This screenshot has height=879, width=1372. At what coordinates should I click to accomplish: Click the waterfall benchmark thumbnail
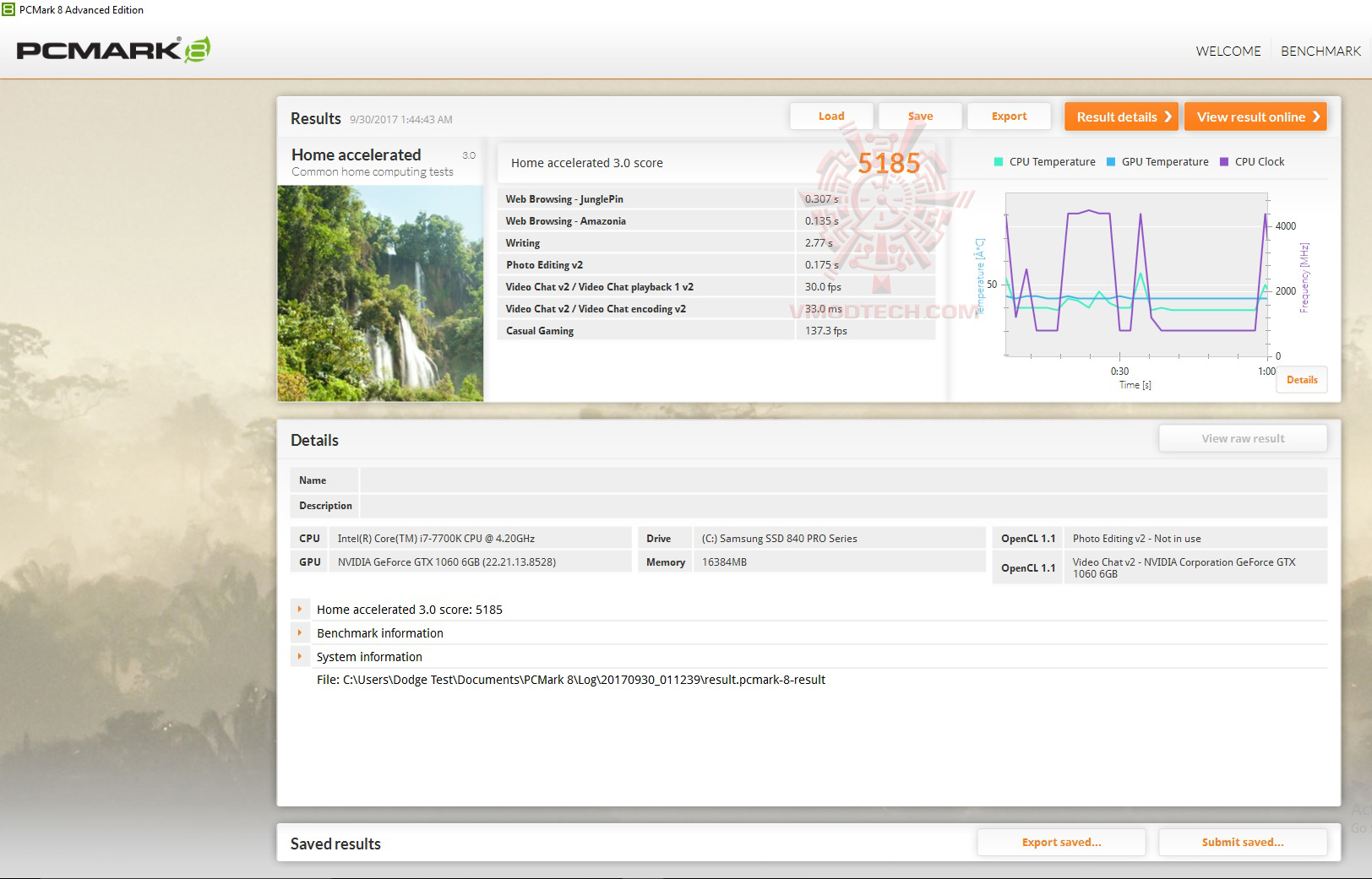[380, 293]
